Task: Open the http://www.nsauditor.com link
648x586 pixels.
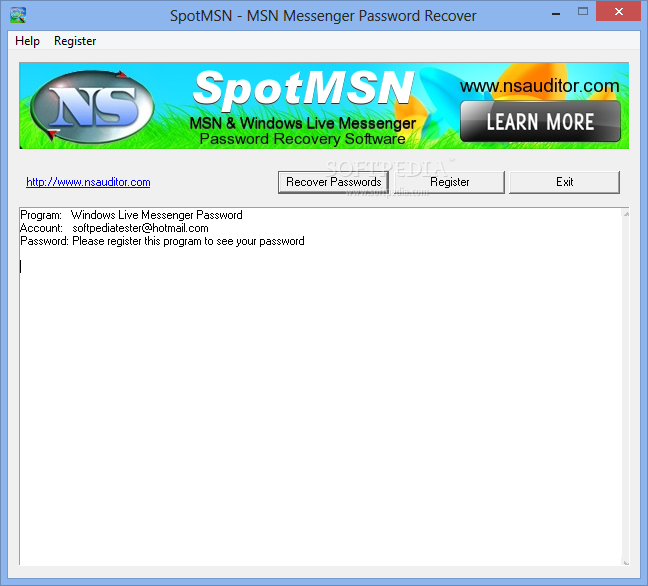Action: (88, 182)
